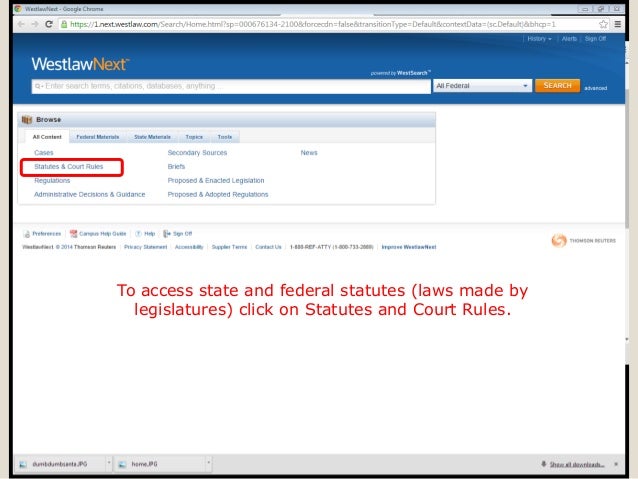Click the Preferences footer link

[46, 234]
